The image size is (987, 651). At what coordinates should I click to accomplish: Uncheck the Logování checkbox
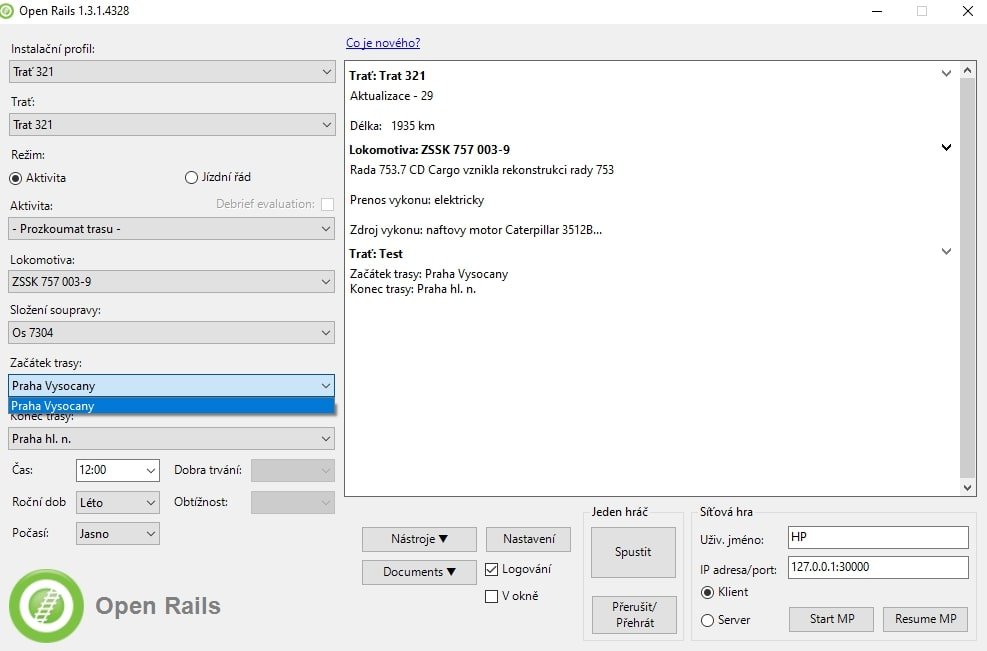(x=492, y=569)
